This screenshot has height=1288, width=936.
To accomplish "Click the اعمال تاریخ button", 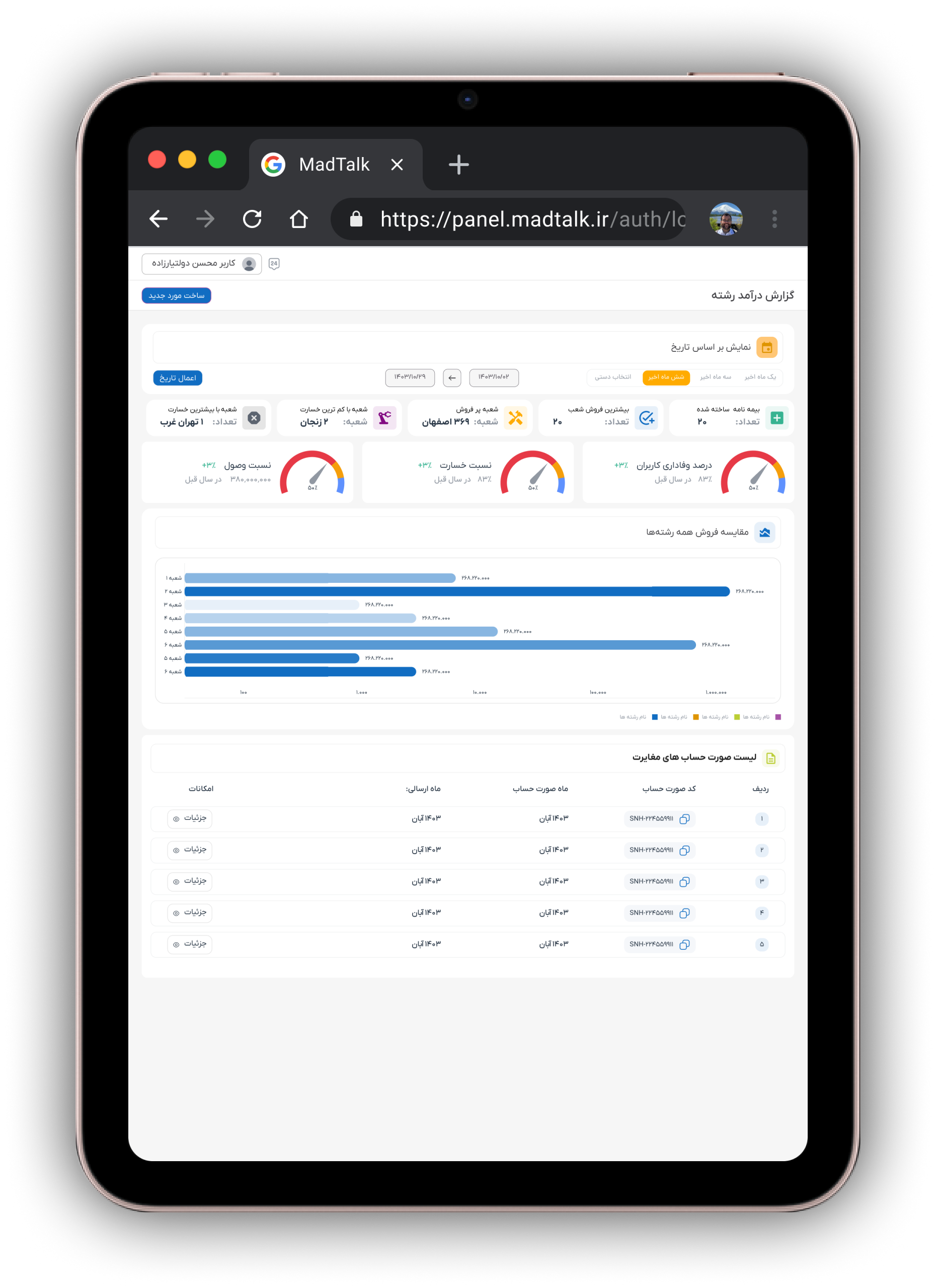I will [177, 377].
